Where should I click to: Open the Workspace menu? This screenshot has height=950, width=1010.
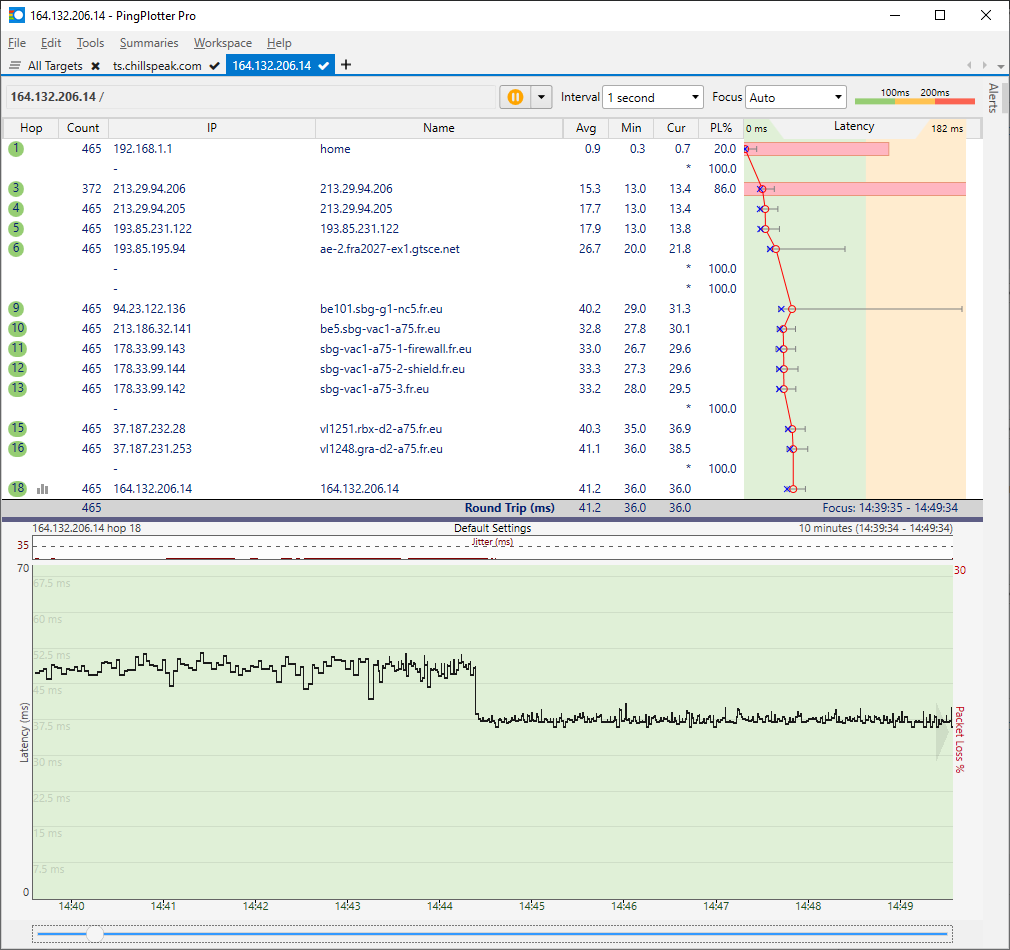pyautogui.click(x=222, y=43)
